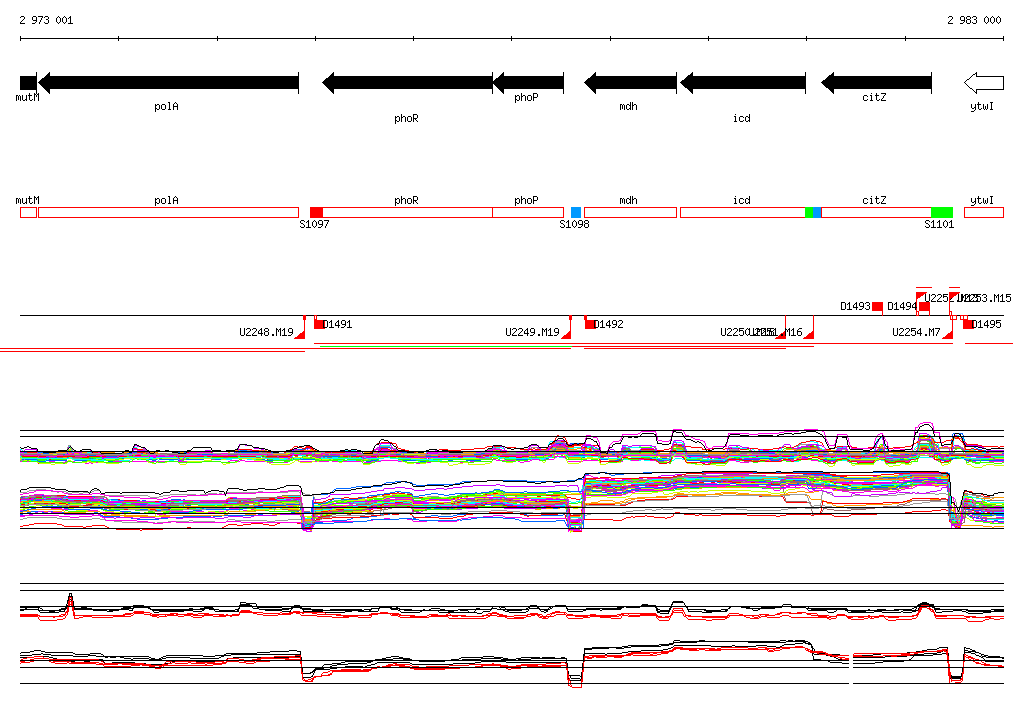Viewport: 1024px width, 714px height.
Task: Click the D1492 downshift label
Action: pos(609,324)
